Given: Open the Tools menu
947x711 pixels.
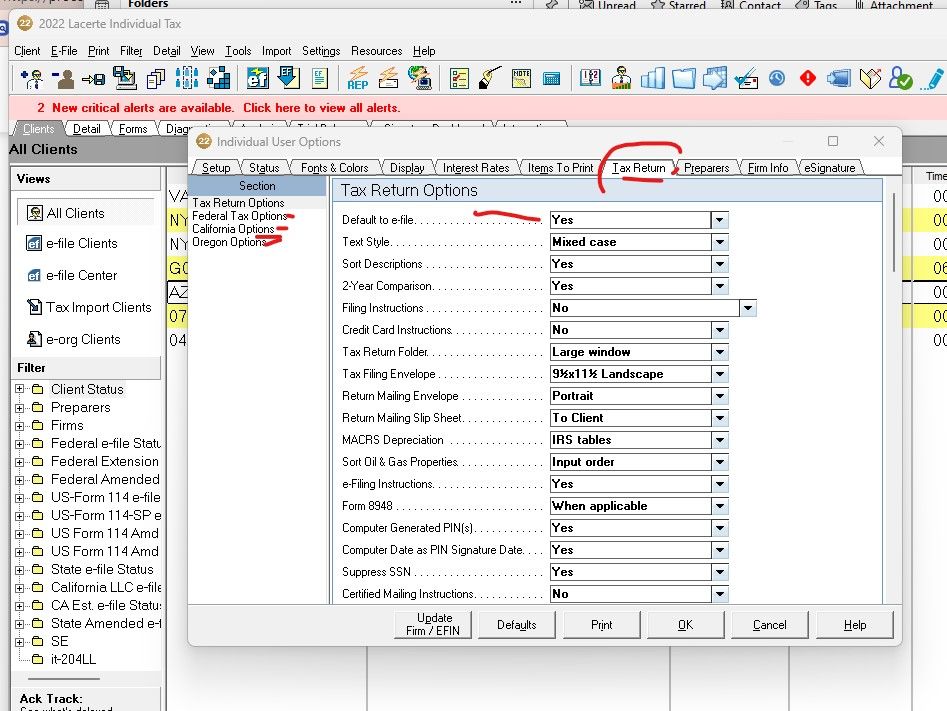Looking at the screenshot, I should tap(238, 51).
